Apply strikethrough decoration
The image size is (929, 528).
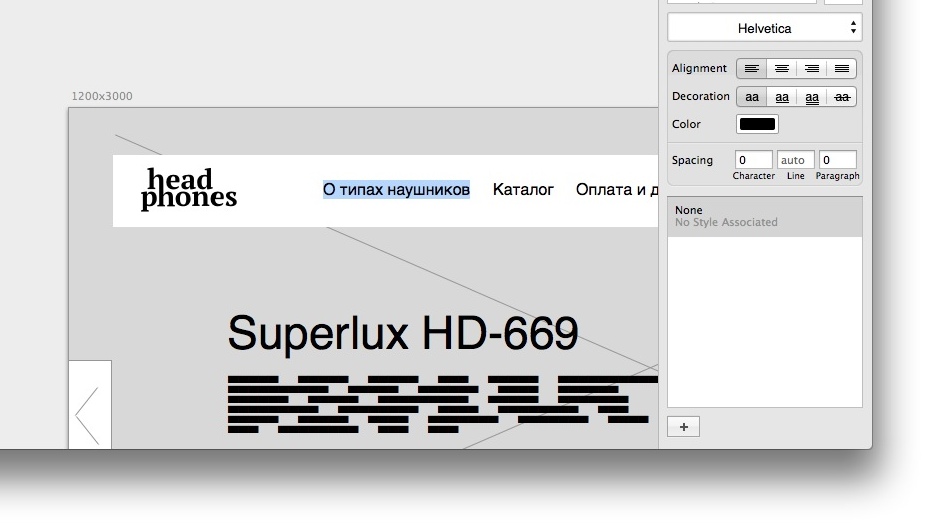(841, 97)
